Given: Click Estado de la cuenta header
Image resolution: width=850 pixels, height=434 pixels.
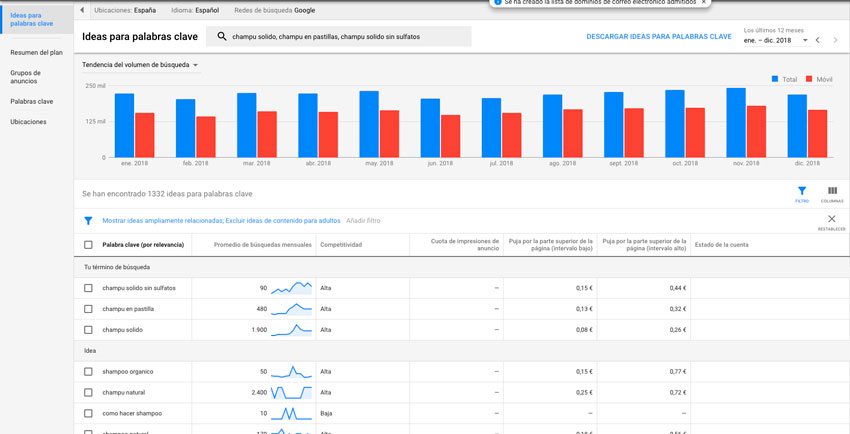Looking at the screenshot, I should tap(722, 245).
